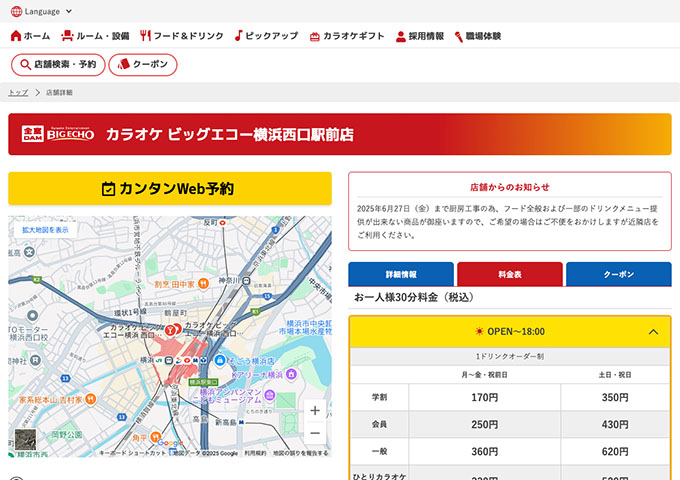Viewport: 680px width, 480px height.
Task: Open 職場体験 menu item
Action: click(x=477, y=36)
